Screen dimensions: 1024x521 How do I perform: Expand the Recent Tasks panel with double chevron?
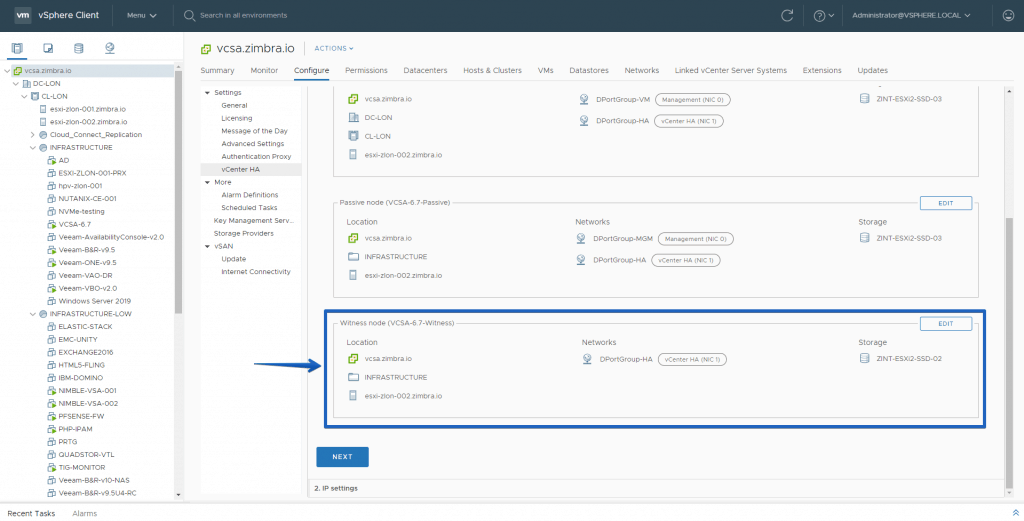(1015, 513)
